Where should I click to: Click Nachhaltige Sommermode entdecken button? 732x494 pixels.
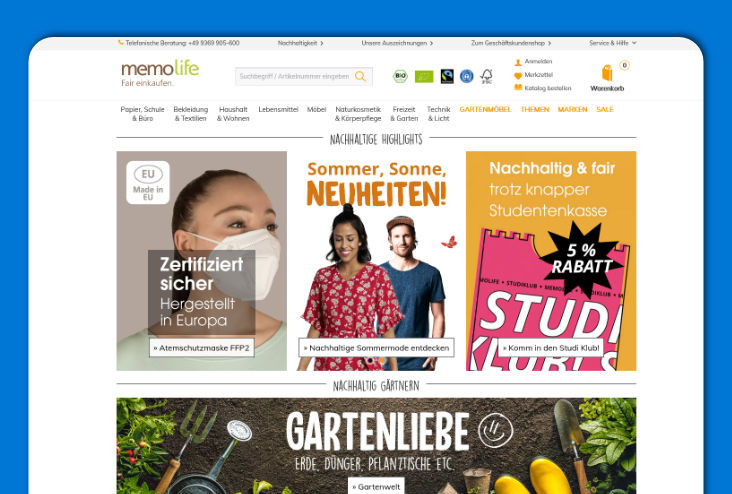coord(376,348)
